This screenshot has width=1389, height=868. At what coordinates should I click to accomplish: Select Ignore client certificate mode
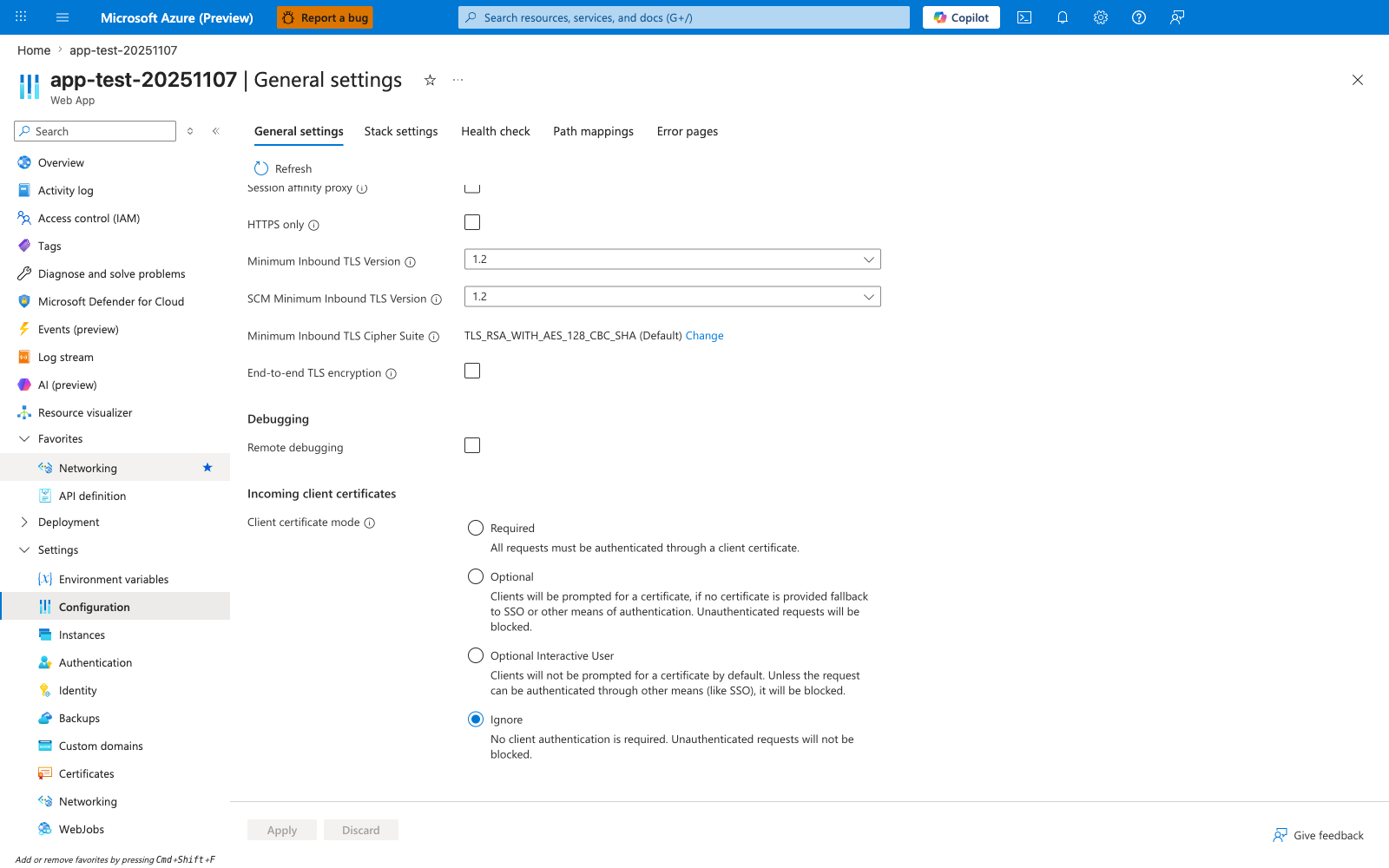tap(476, 719)
